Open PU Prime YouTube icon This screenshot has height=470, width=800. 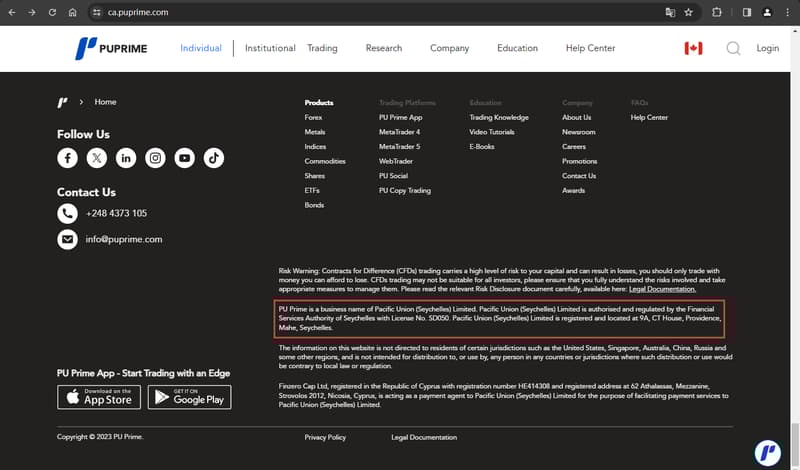[184, 158]
